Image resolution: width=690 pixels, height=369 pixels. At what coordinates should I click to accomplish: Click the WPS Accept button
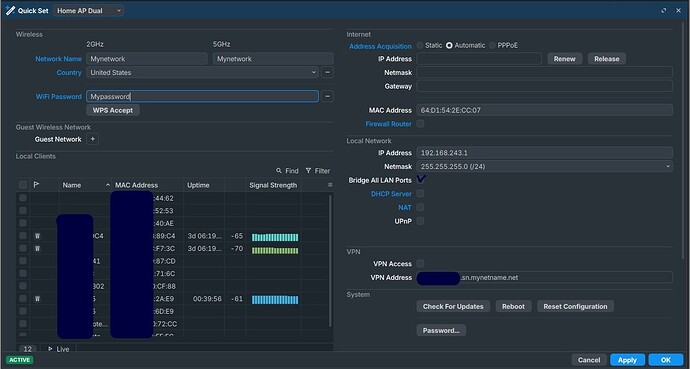pyautogui.click(x=113, y=110)
